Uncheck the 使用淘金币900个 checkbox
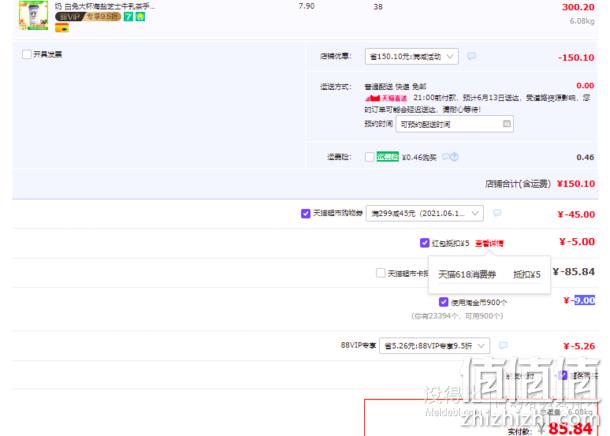610x436 pixels. tap(443, 302)
